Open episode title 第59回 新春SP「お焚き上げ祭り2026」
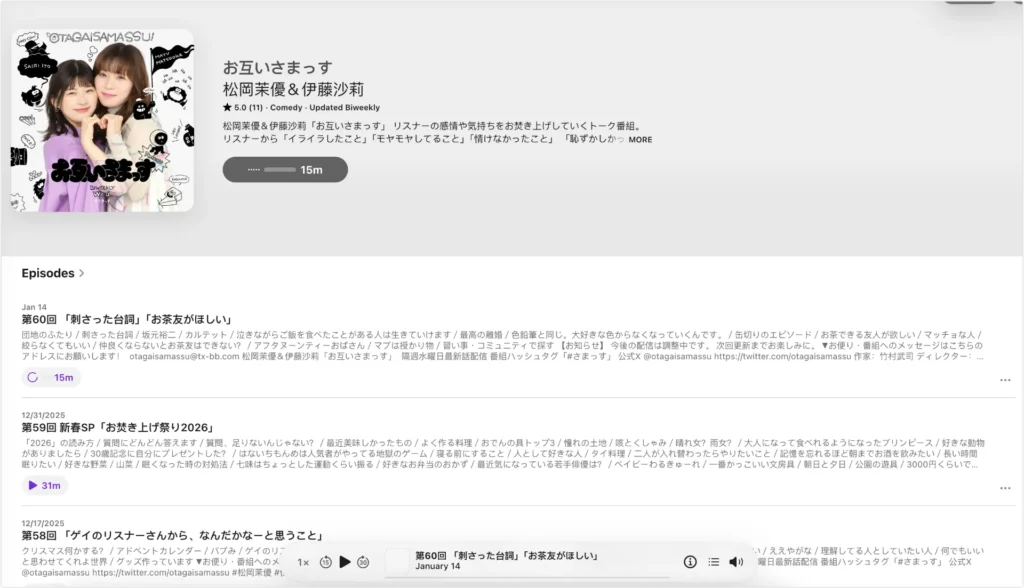The height and width of the screenshot is (588, 1024). tap(118, 427)
